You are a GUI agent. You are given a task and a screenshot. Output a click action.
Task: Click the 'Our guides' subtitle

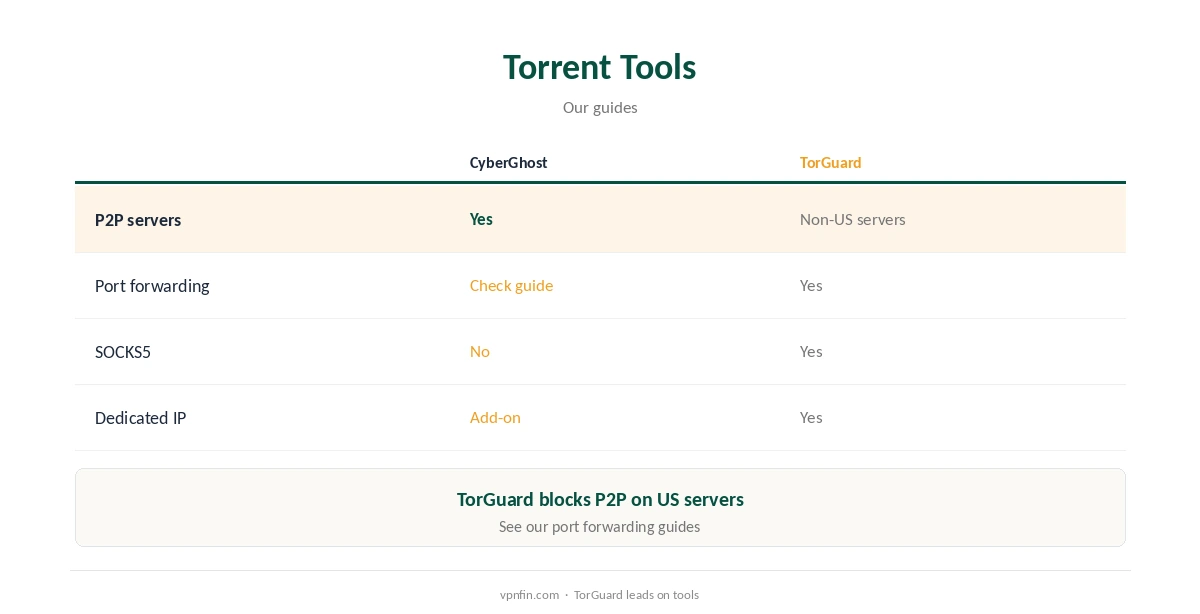[x=600, y=107]
